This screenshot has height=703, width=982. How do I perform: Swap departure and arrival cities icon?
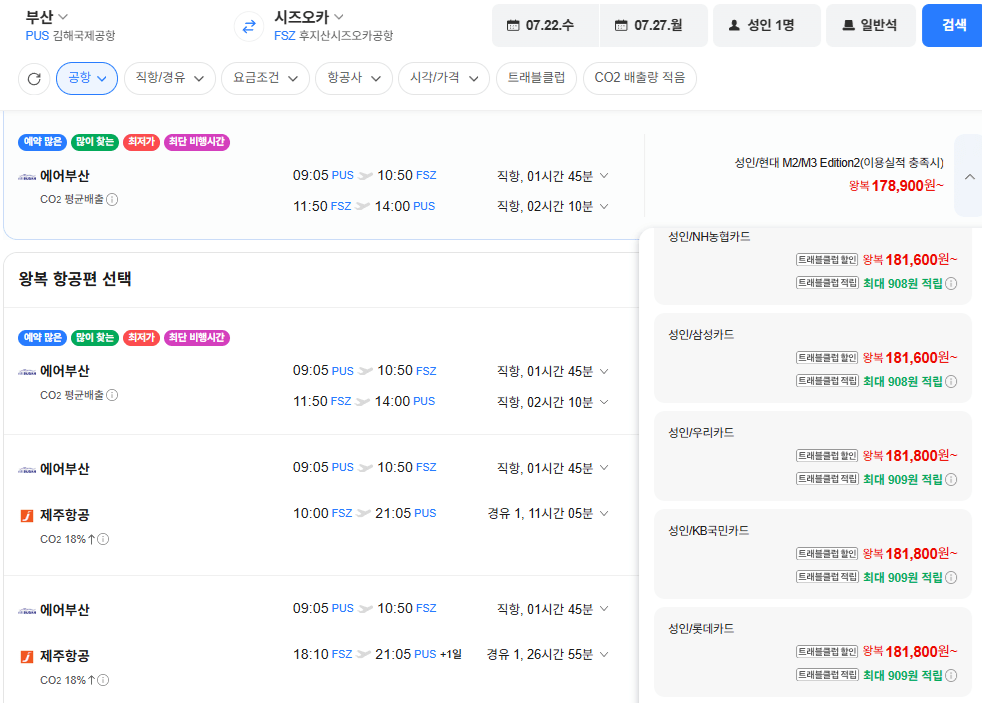click(x=249, y=26)
